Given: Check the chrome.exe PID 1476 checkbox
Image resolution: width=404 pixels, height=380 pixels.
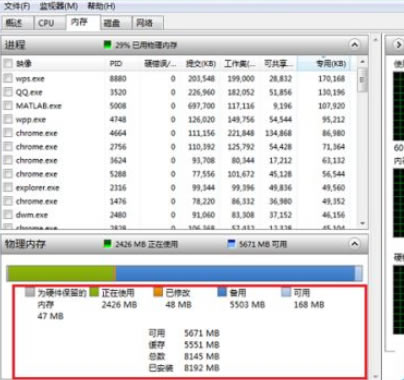Looking at the screenshot, I should [8, 201].
